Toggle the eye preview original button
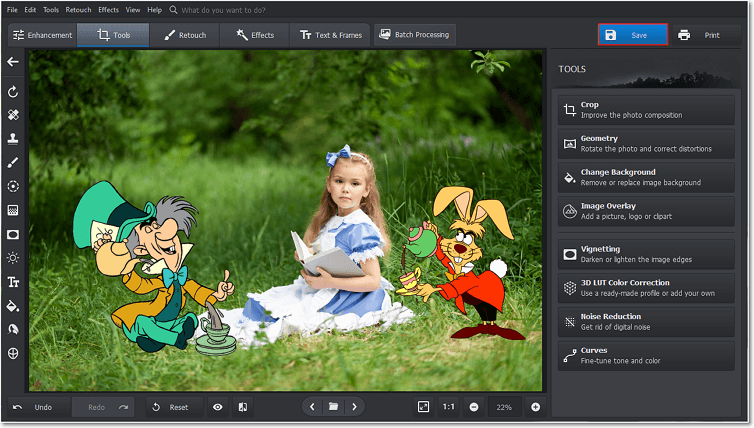754x428 pixels. click(218, 407)
